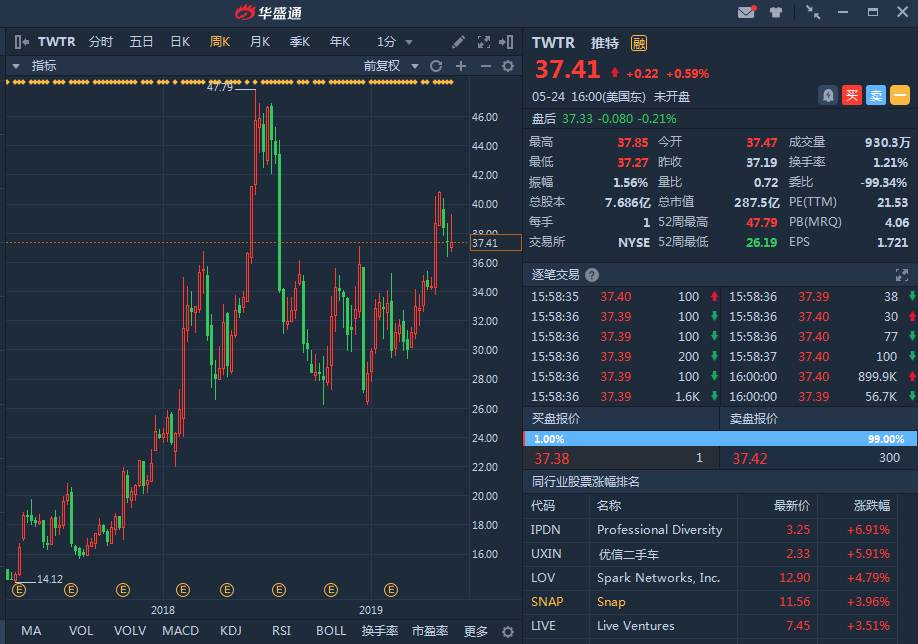Click the ask price 37.42
918x644 pixels.
pos(749,459)
